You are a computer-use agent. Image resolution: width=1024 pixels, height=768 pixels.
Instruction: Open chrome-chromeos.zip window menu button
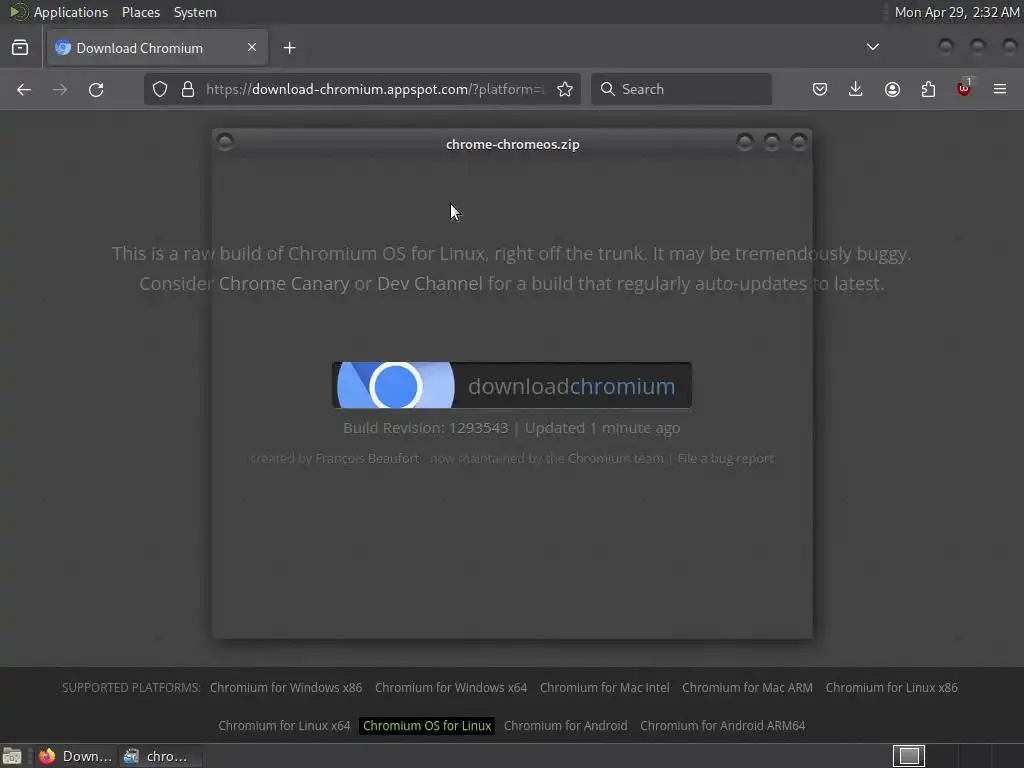225,142
